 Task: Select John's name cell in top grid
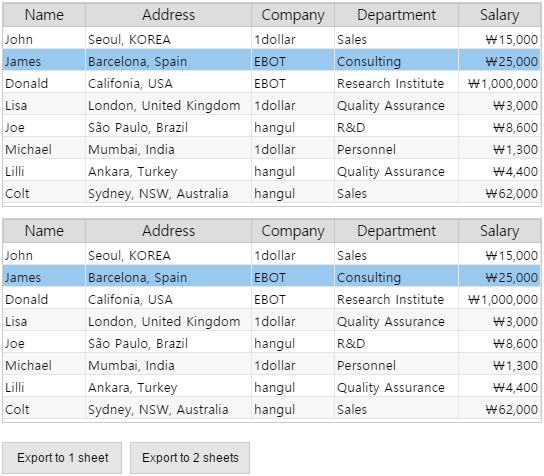click(44, 39)
